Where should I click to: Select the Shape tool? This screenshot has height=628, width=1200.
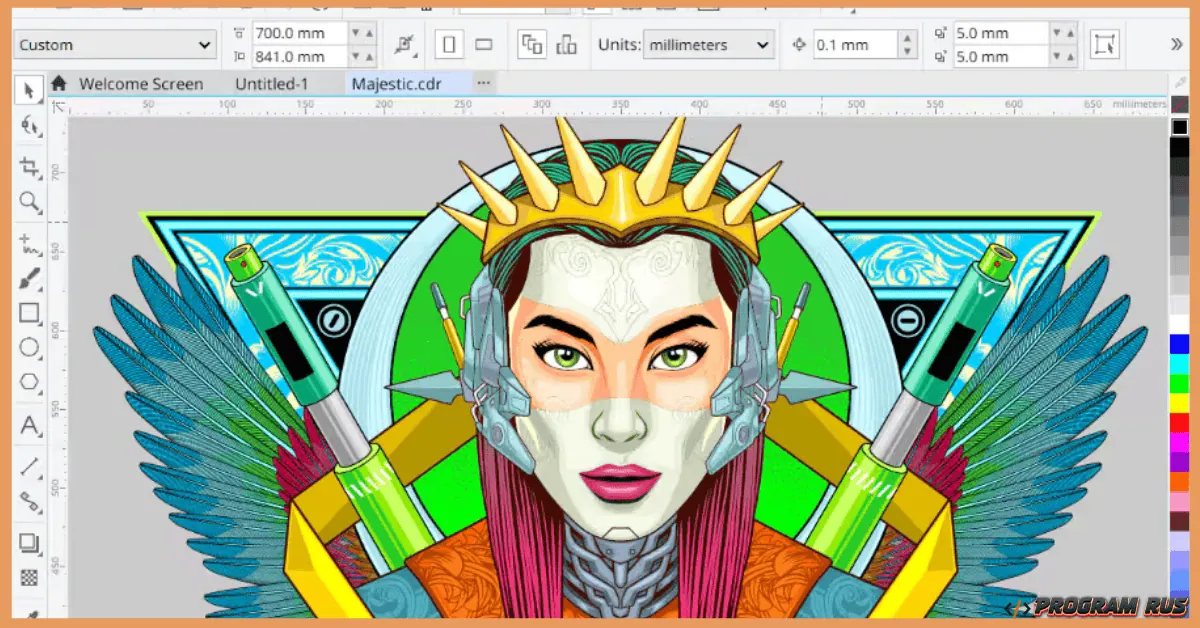30,127
